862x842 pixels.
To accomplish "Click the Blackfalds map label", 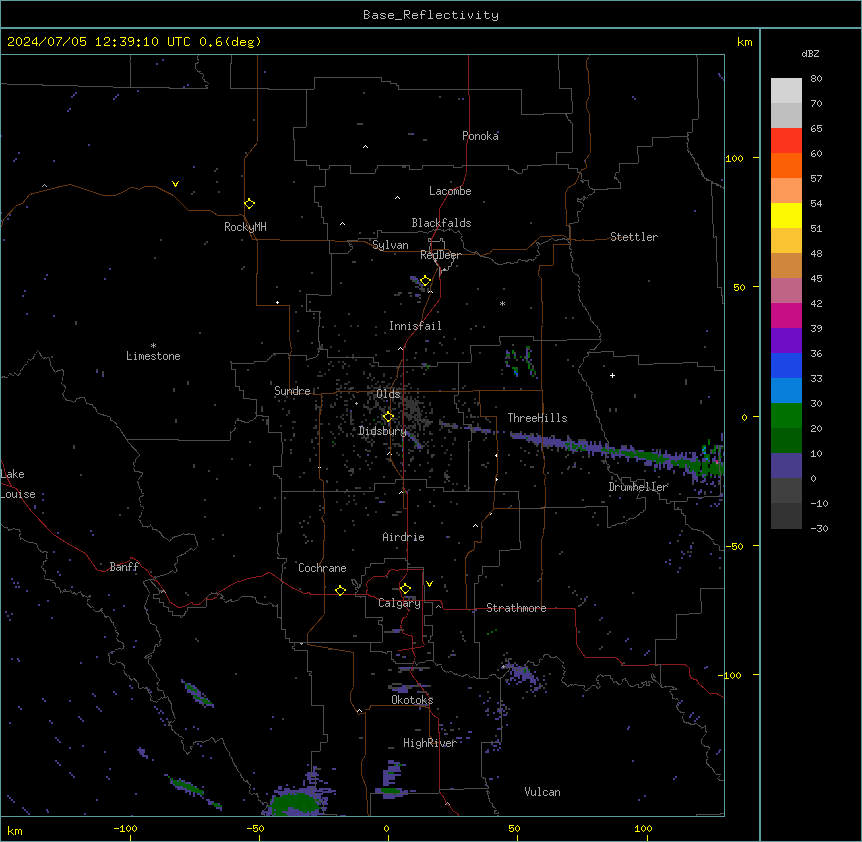I will click(441, 223).
